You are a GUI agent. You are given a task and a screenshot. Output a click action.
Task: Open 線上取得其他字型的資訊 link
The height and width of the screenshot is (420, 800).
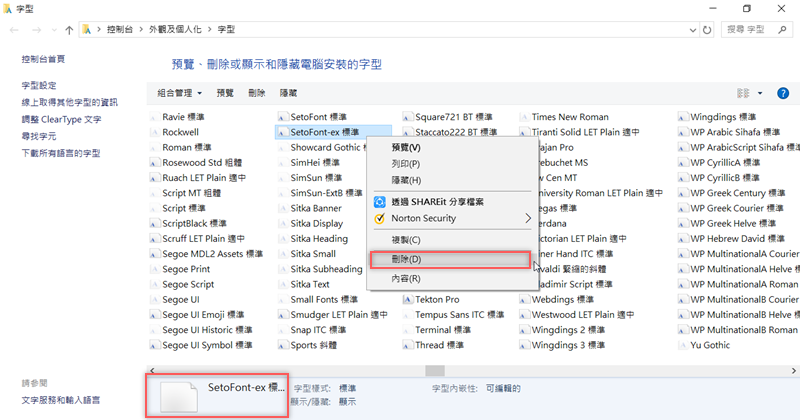(x=69, y=102)
